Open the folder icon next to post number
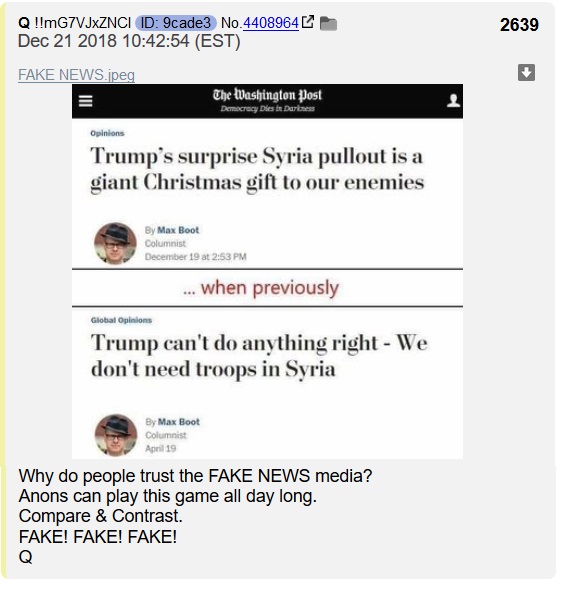Screen dimensions: 571x602 [328, 23]
